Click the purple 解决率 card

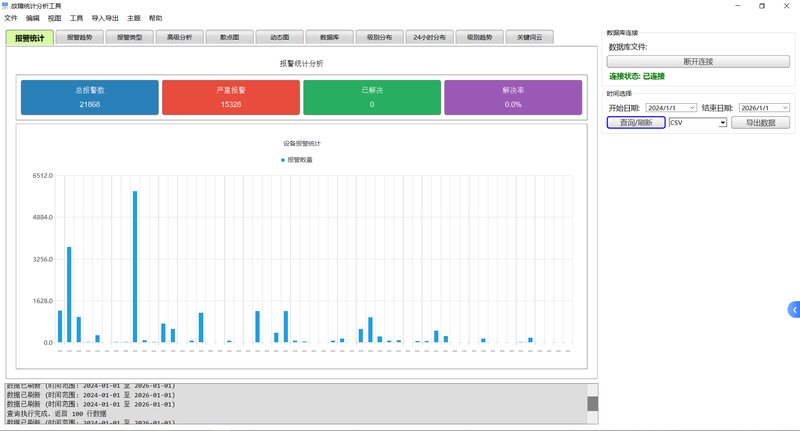pos(513,97)
